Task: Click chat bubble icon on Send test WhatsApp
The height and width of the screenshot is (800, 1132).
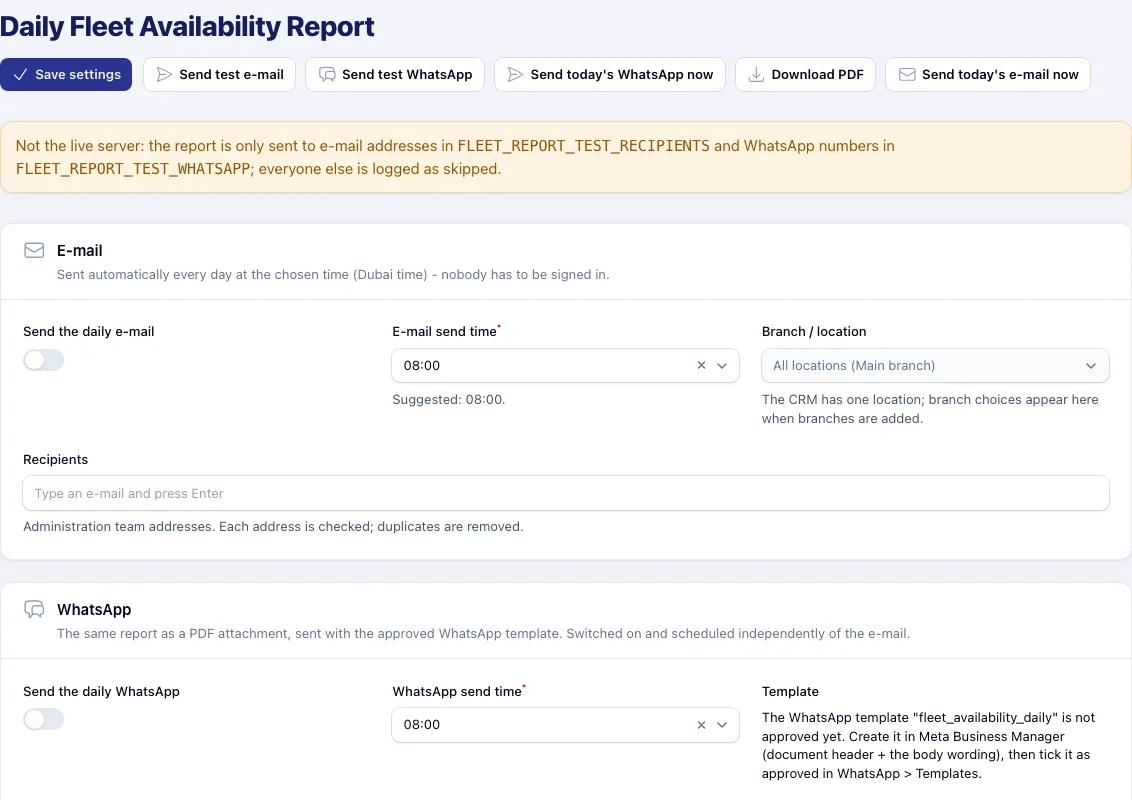Action: click(327, 74)
